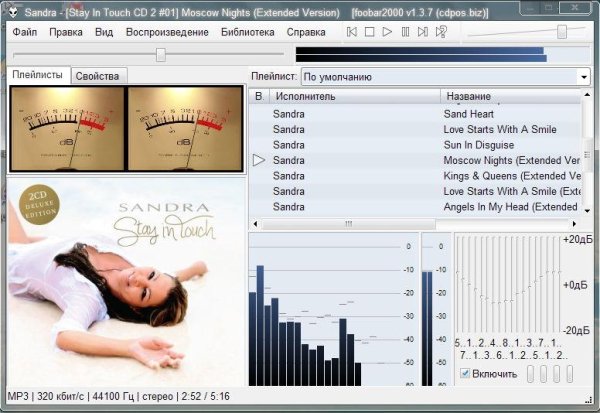Click the horizontal scrollbar thumb
This screenshot has width=600, height=413.
click(x=348, y=224)
